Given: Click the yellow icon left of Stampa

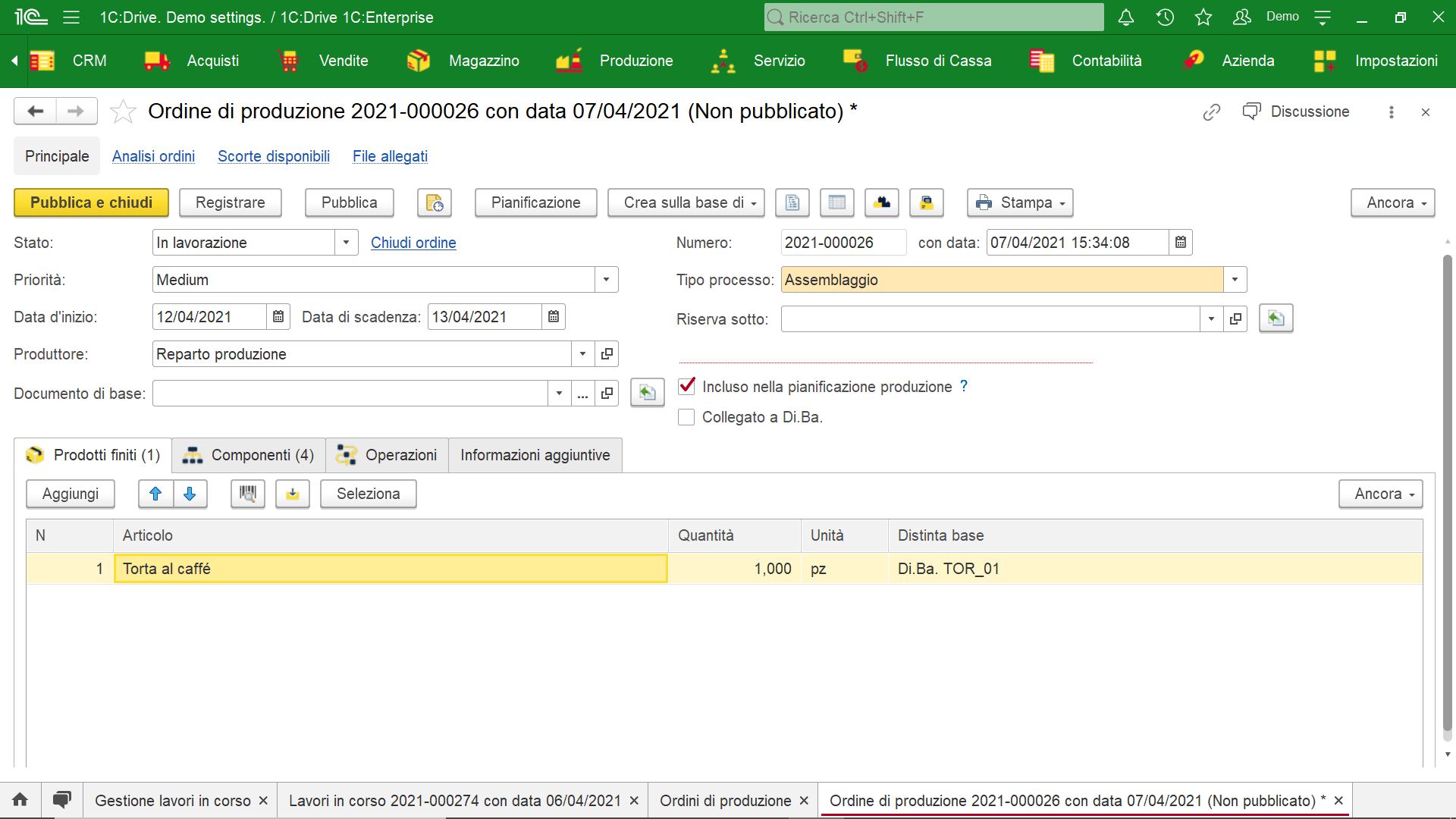Looking at the screenshot, I should pos(927,202).
